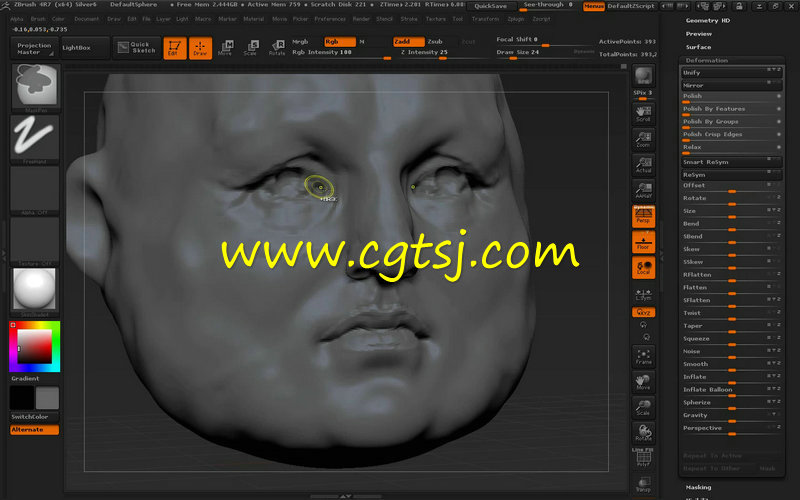Toggle M material mode
Screen dimensions: 800x500
pos(362,41)
